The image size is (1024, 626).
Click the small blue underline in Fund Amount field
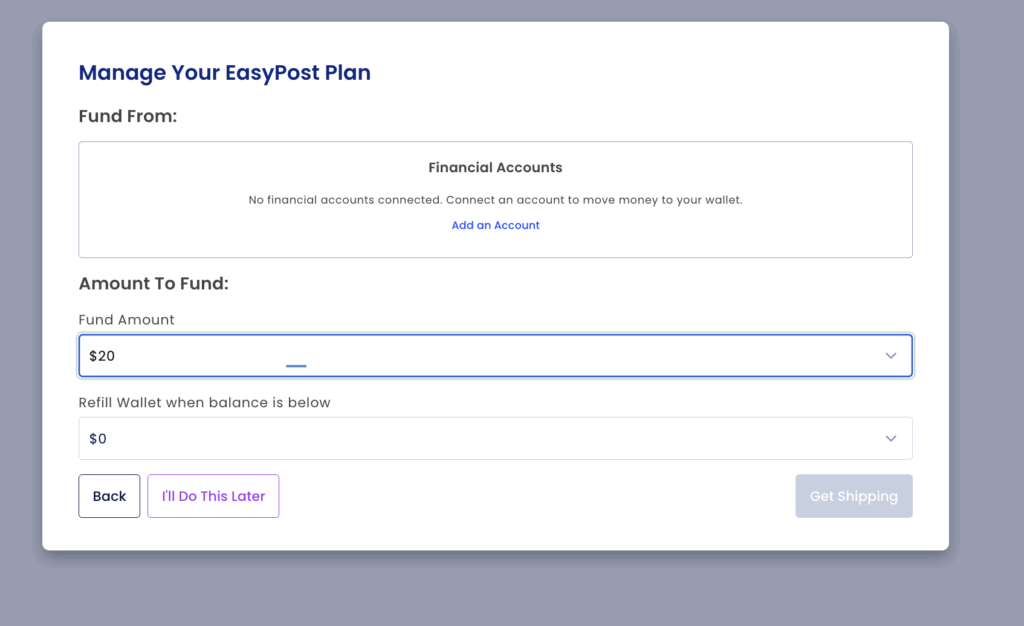click(296, 366)
